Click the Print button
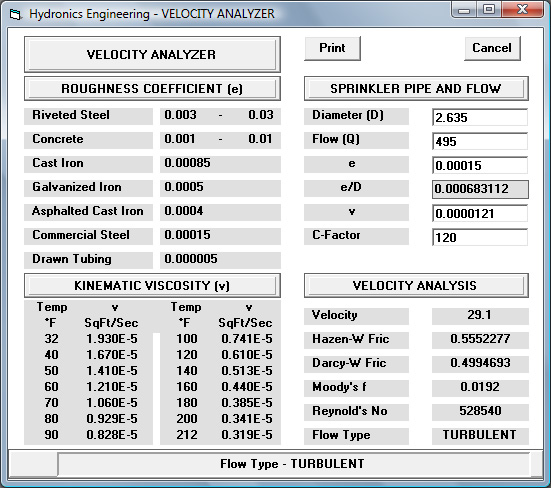 coord(332,48)
